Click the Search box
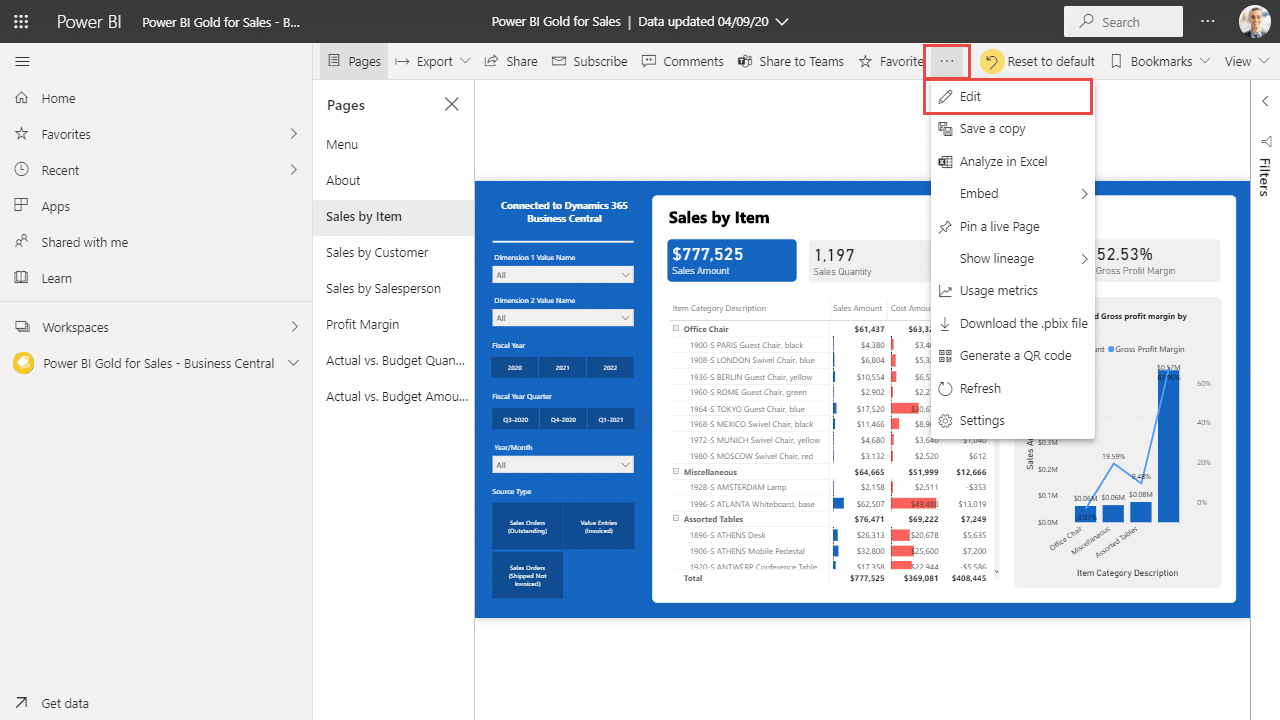Image resolution: width=1280 pixels, height=720 pixels. [1123, 21]
